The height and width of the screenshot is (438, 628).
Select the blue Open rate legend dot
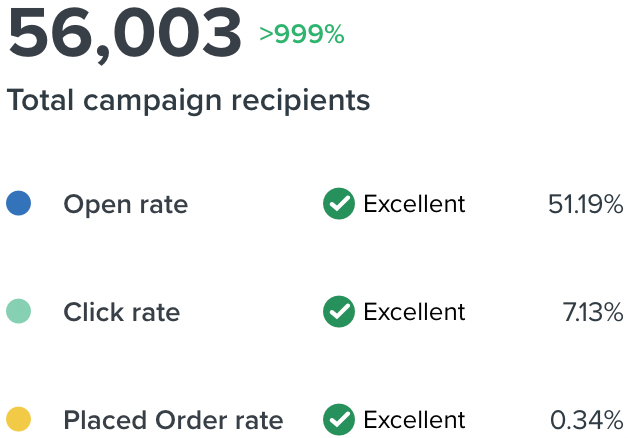pyautogui.click(x=19, y=204)
